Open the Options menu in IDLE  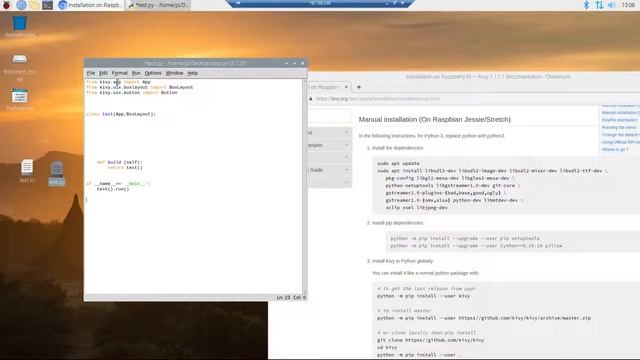[x=153, y=73]
